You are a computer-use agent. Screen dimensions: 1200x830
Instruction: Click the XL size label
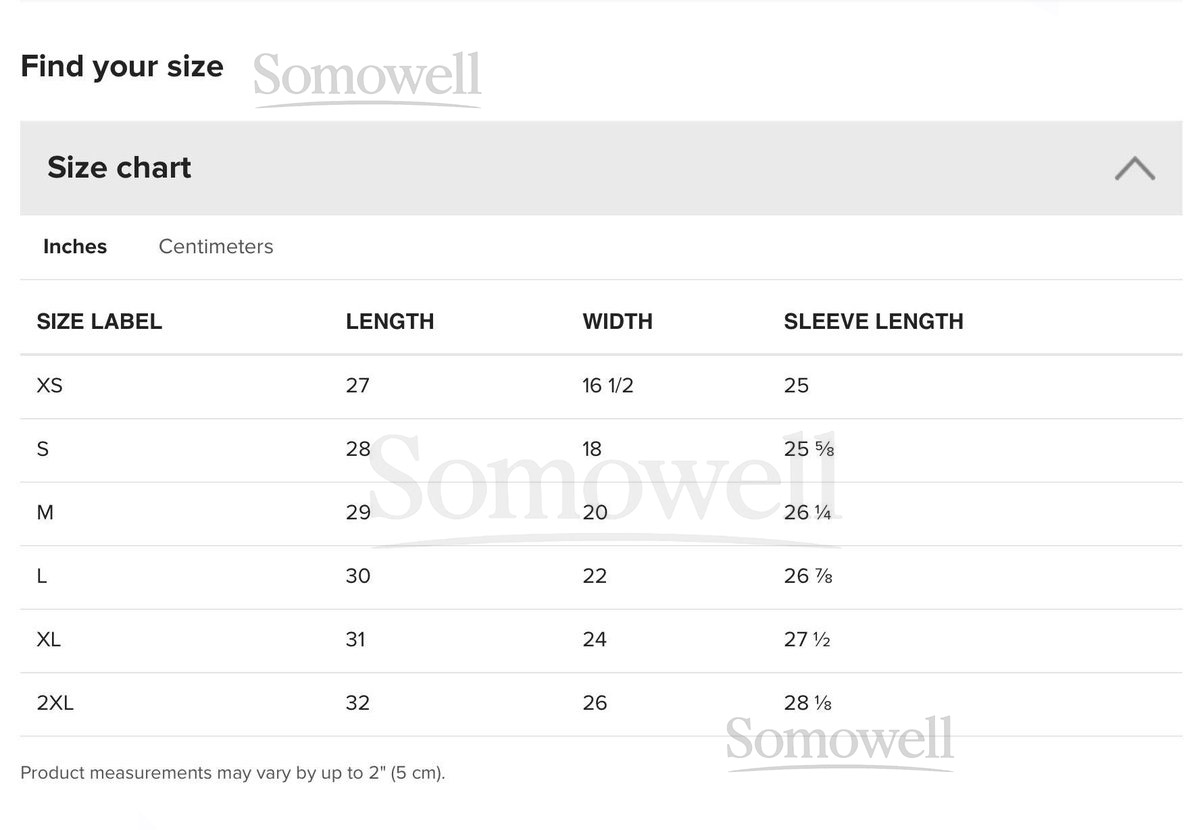(49, 640)
